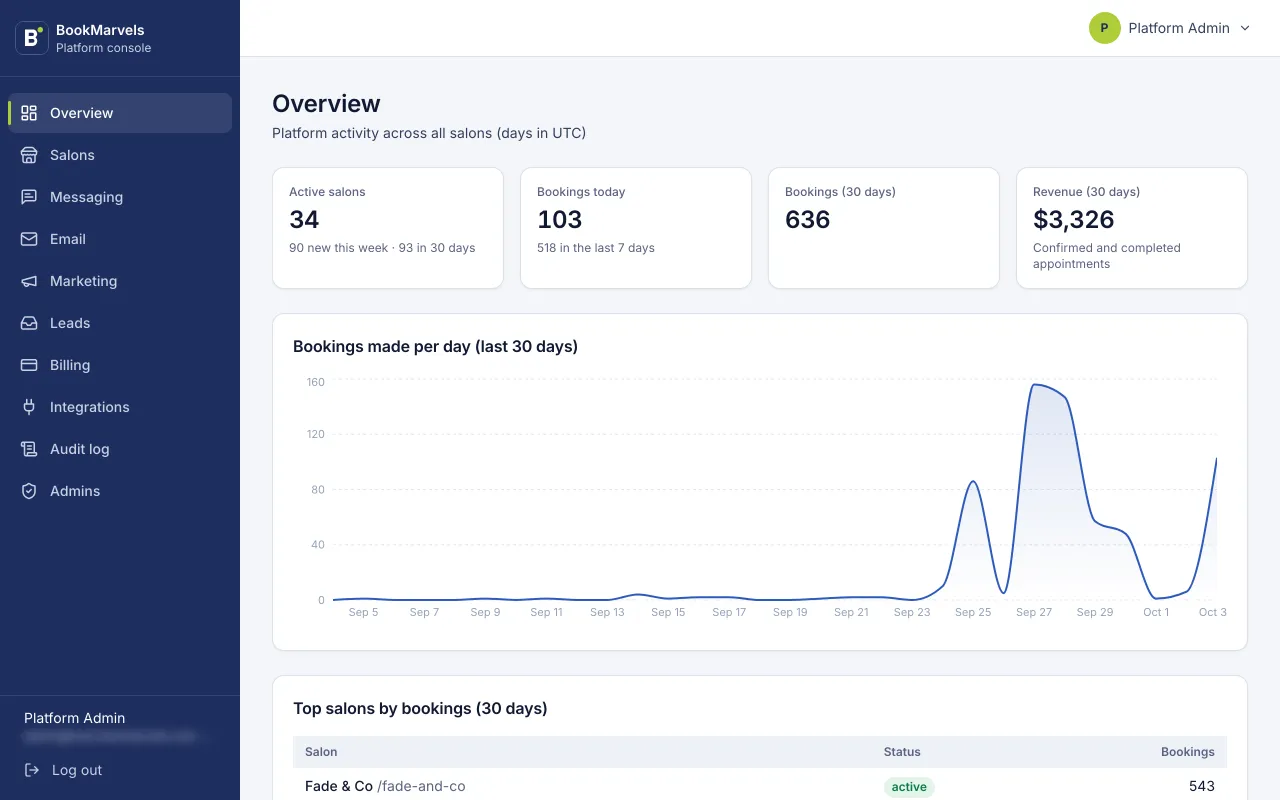Click the Salons storefront icon
The image size is (1280, 800).
coord(29,155)
